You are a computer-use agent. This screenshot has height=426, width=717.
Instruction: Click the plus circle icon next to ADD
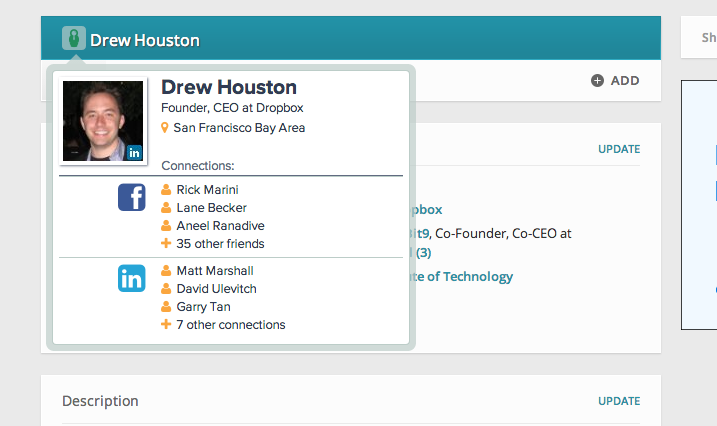coord(597,80)
